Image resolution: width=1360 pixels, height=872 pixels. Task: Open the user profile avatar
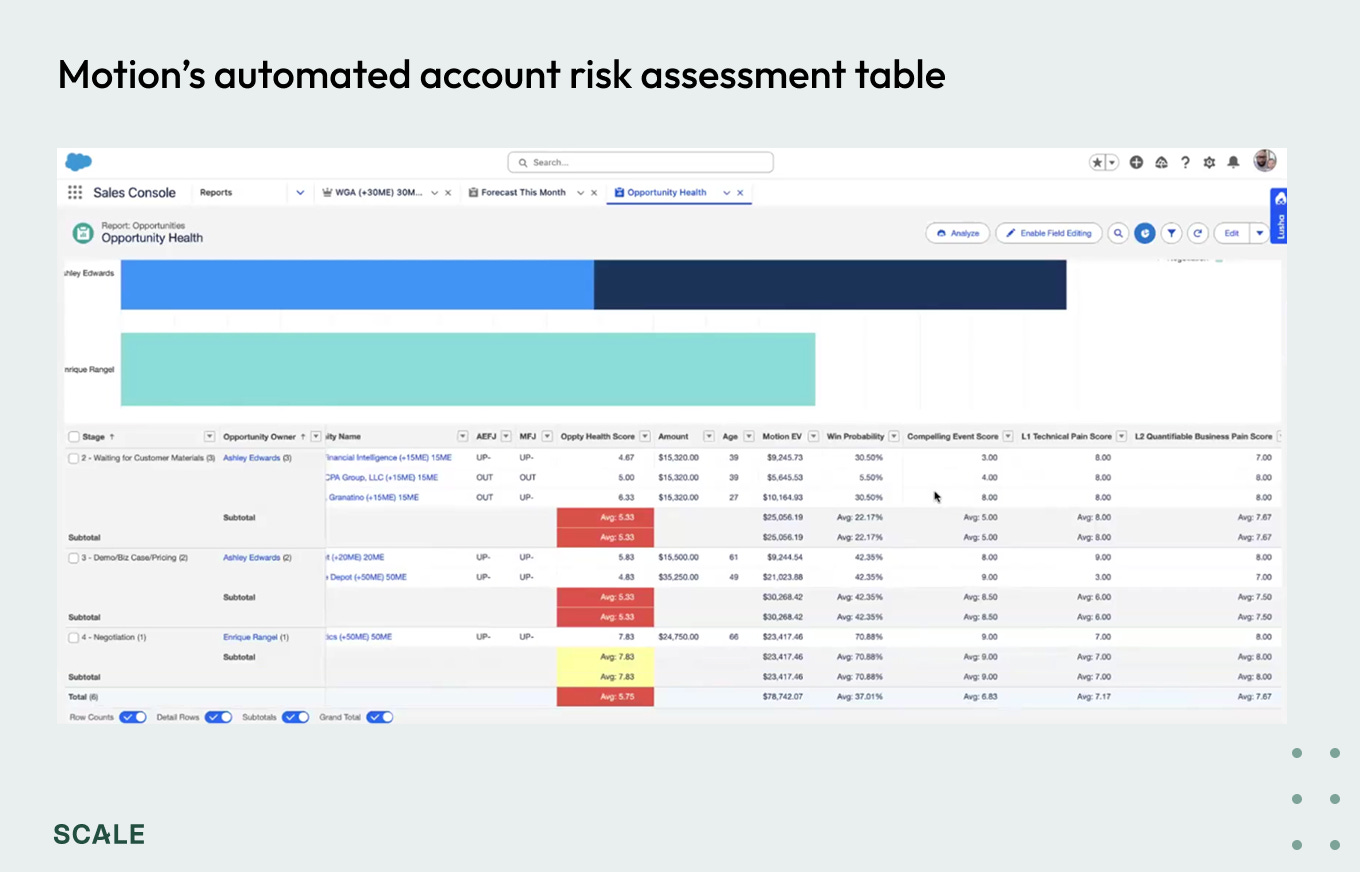tap(1265, 161)
